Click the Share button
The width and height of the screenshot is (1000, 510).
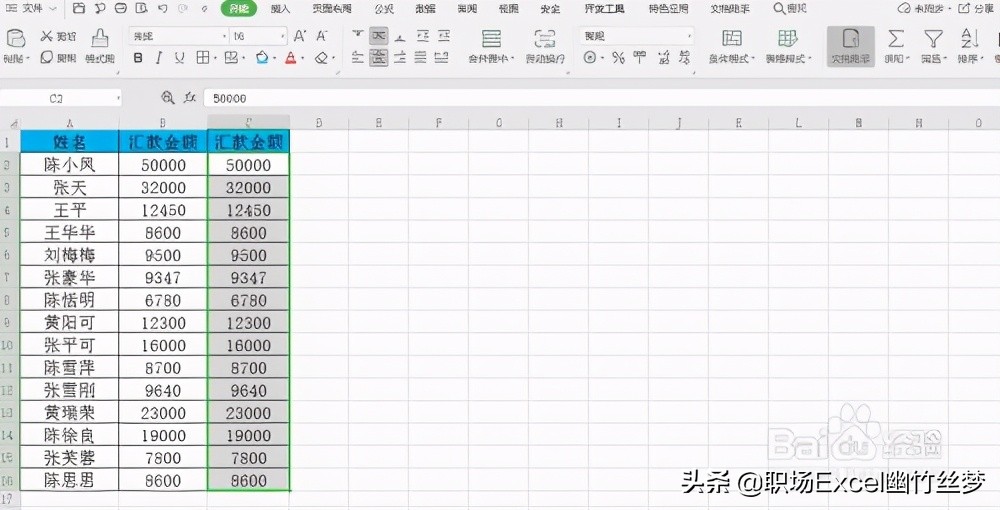976,9
